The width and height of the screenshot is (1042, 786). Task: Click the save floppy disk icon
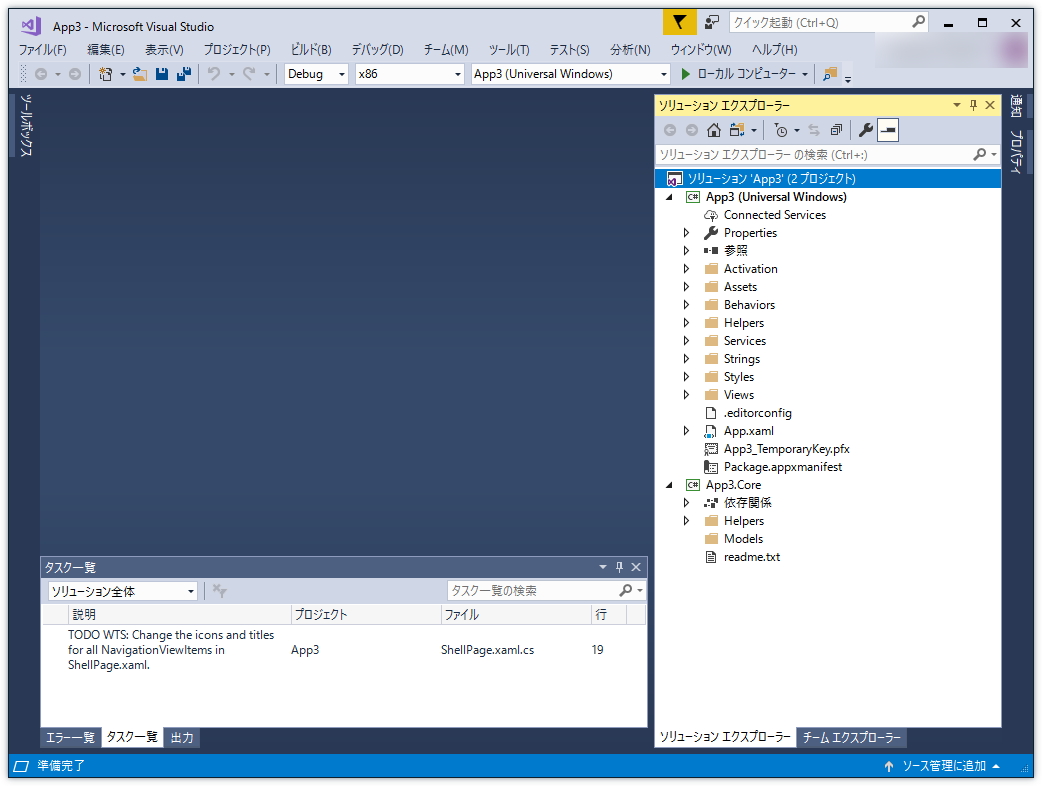coord(161,74)
